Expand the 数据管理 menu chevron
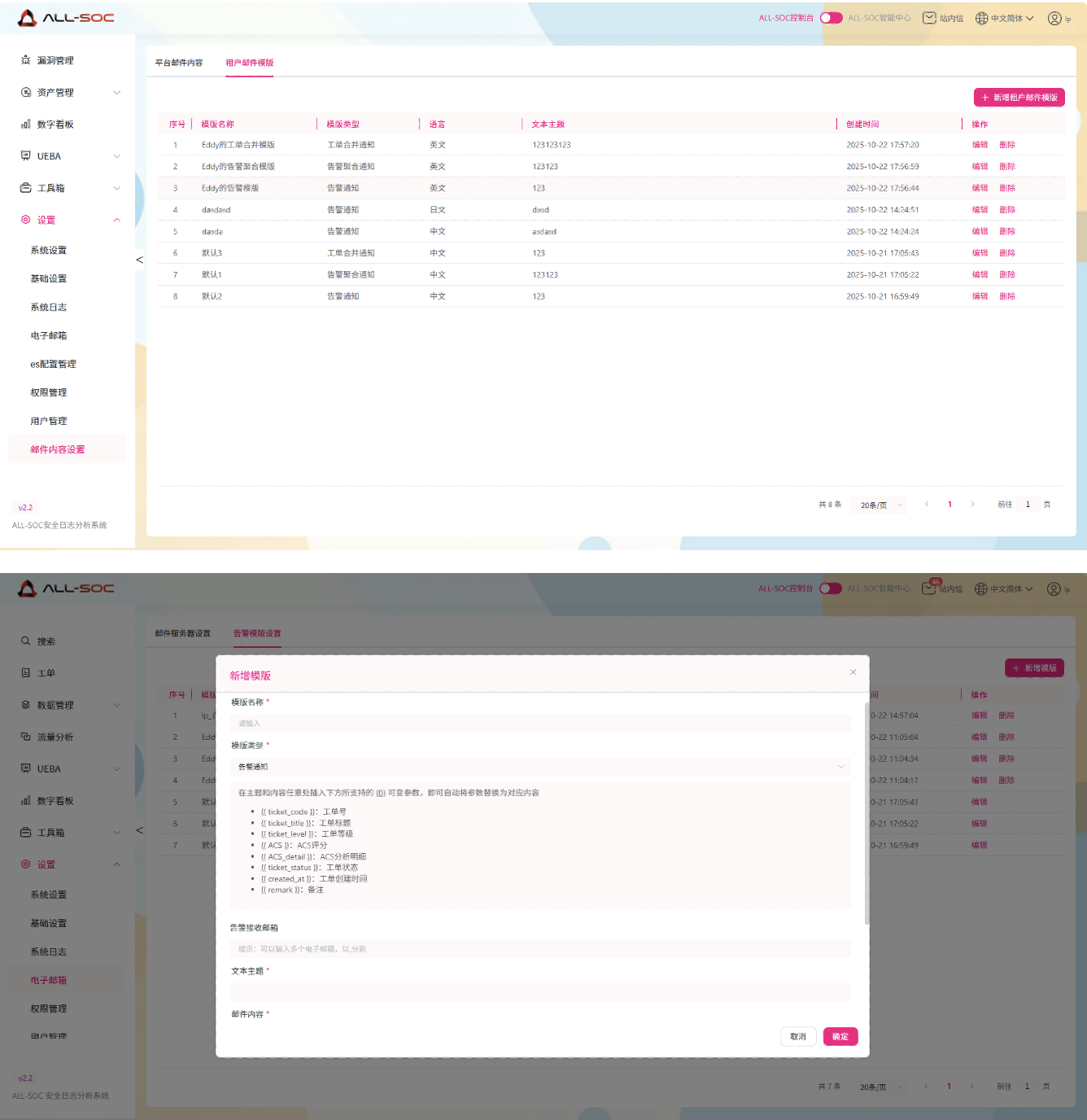This screenshot has width=1087, height=1120. [x=116, y=705]
